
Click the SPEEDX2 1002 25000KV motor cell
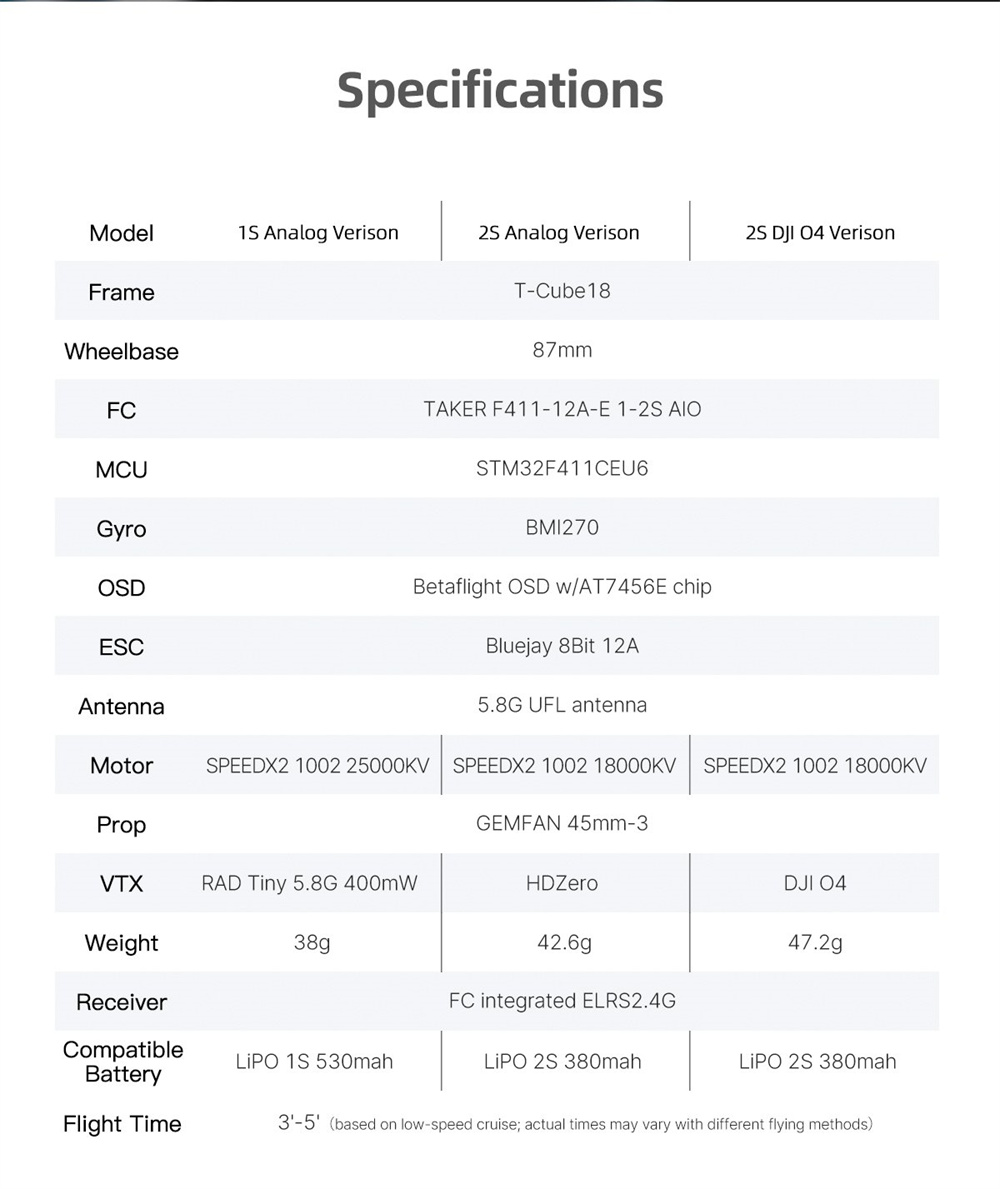tap(318, 765)
